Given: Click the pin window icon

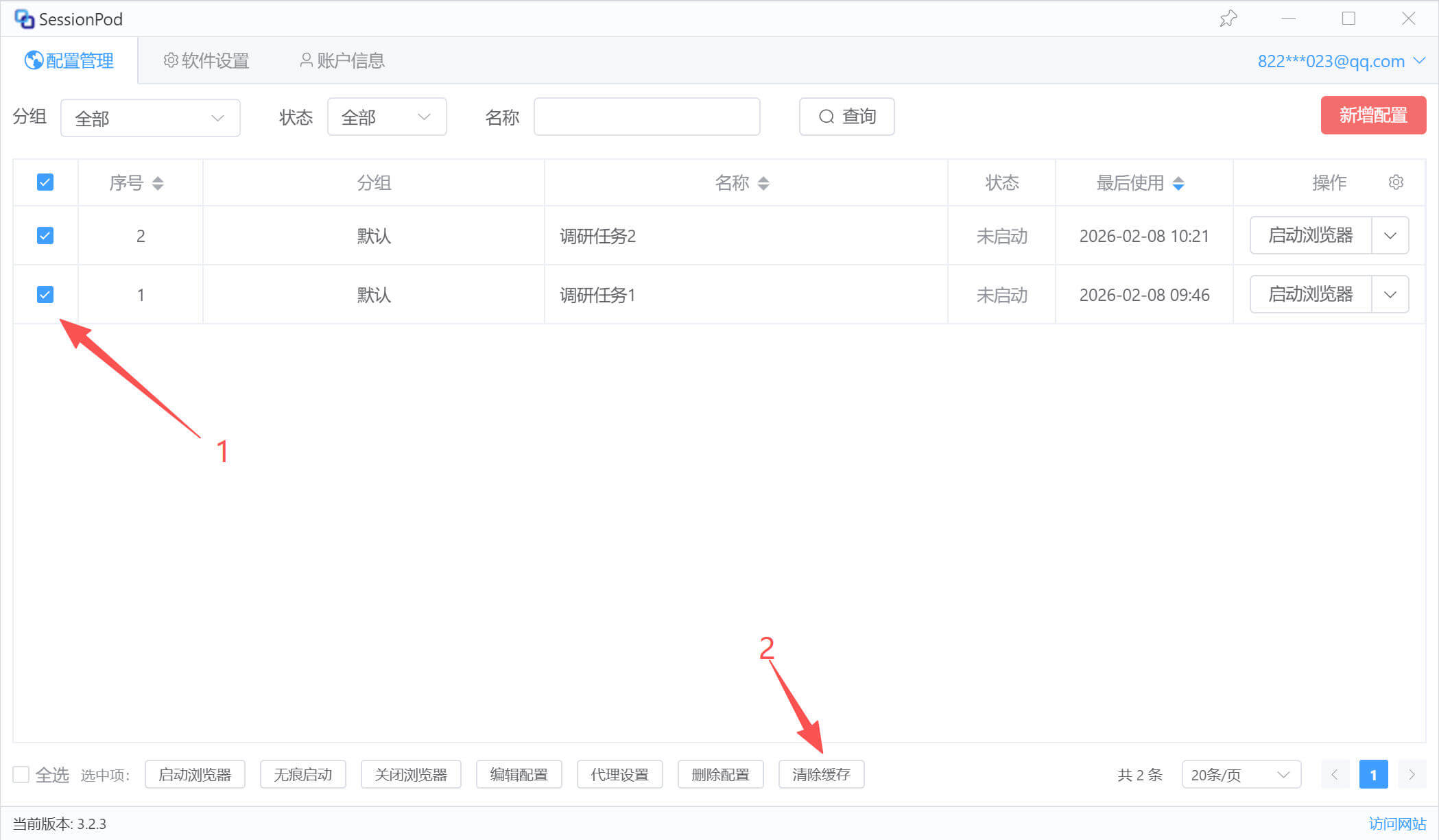Looking at the screenshot, I should [x=1228, y=19].
